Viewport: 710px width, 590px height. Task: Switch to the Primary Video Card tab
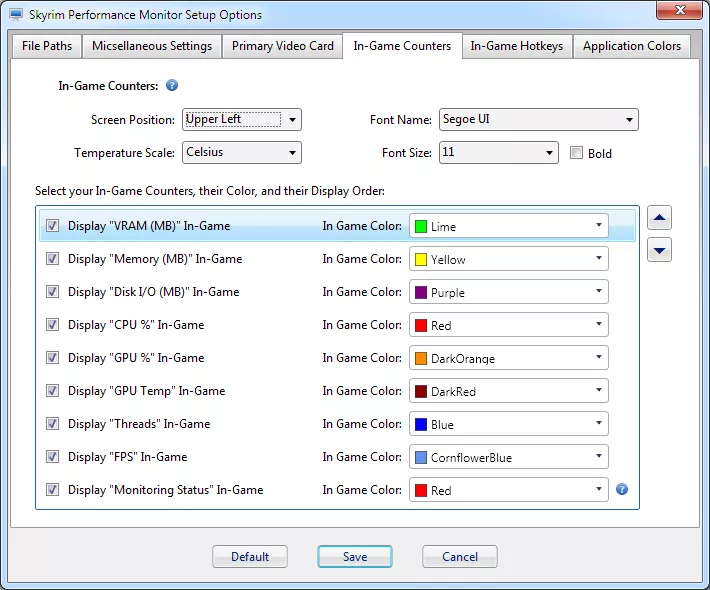click(x=283, y=46)
